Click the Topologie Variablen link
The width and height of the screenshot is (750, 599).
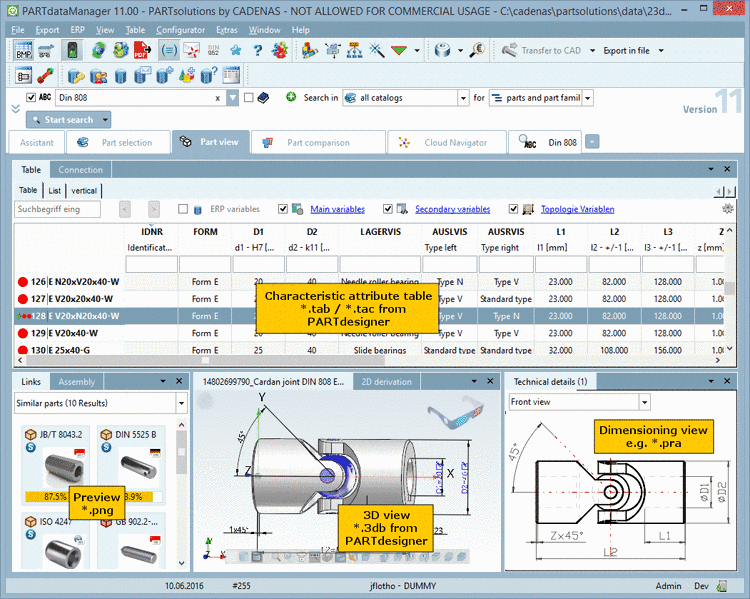(x=577, y=209)
